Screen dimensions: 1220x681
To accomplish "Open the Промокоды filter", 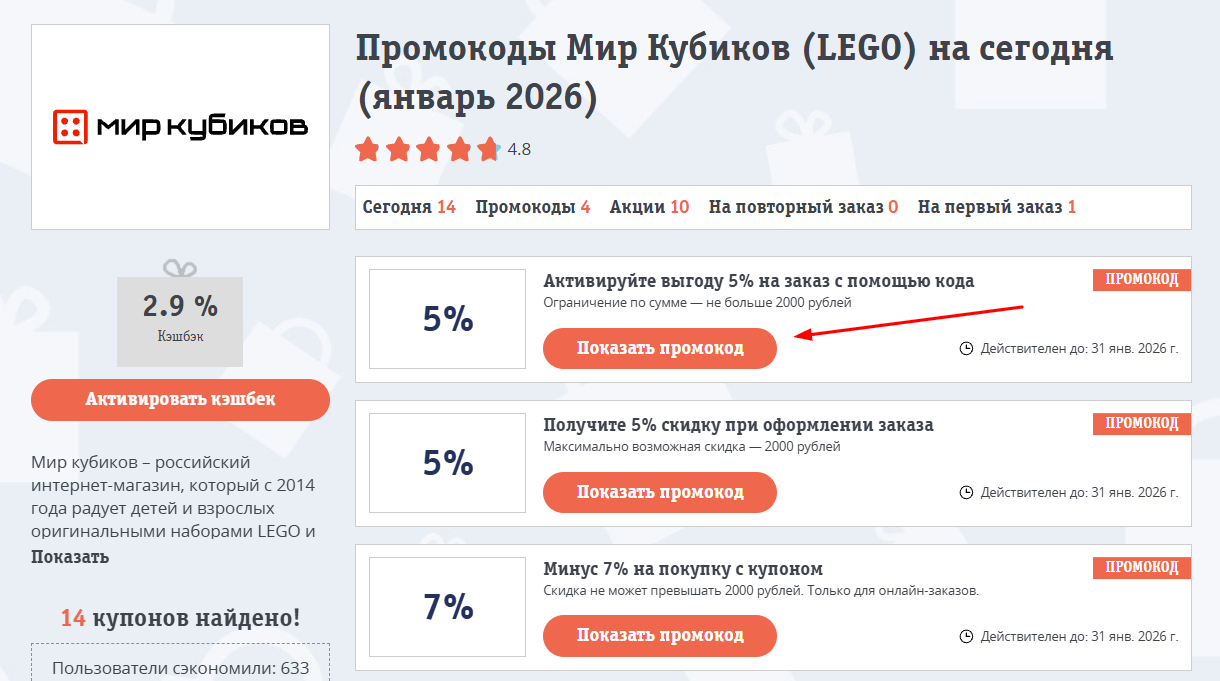I will 533,206.
